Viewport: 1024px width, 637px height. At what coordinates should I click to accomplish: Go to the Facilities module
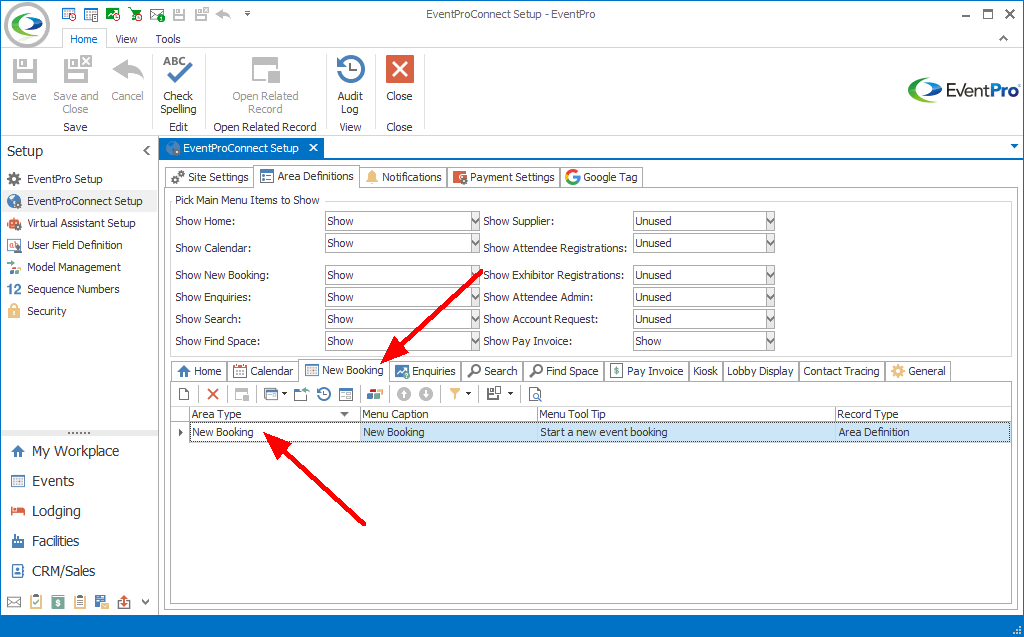(x=56, y=541)
